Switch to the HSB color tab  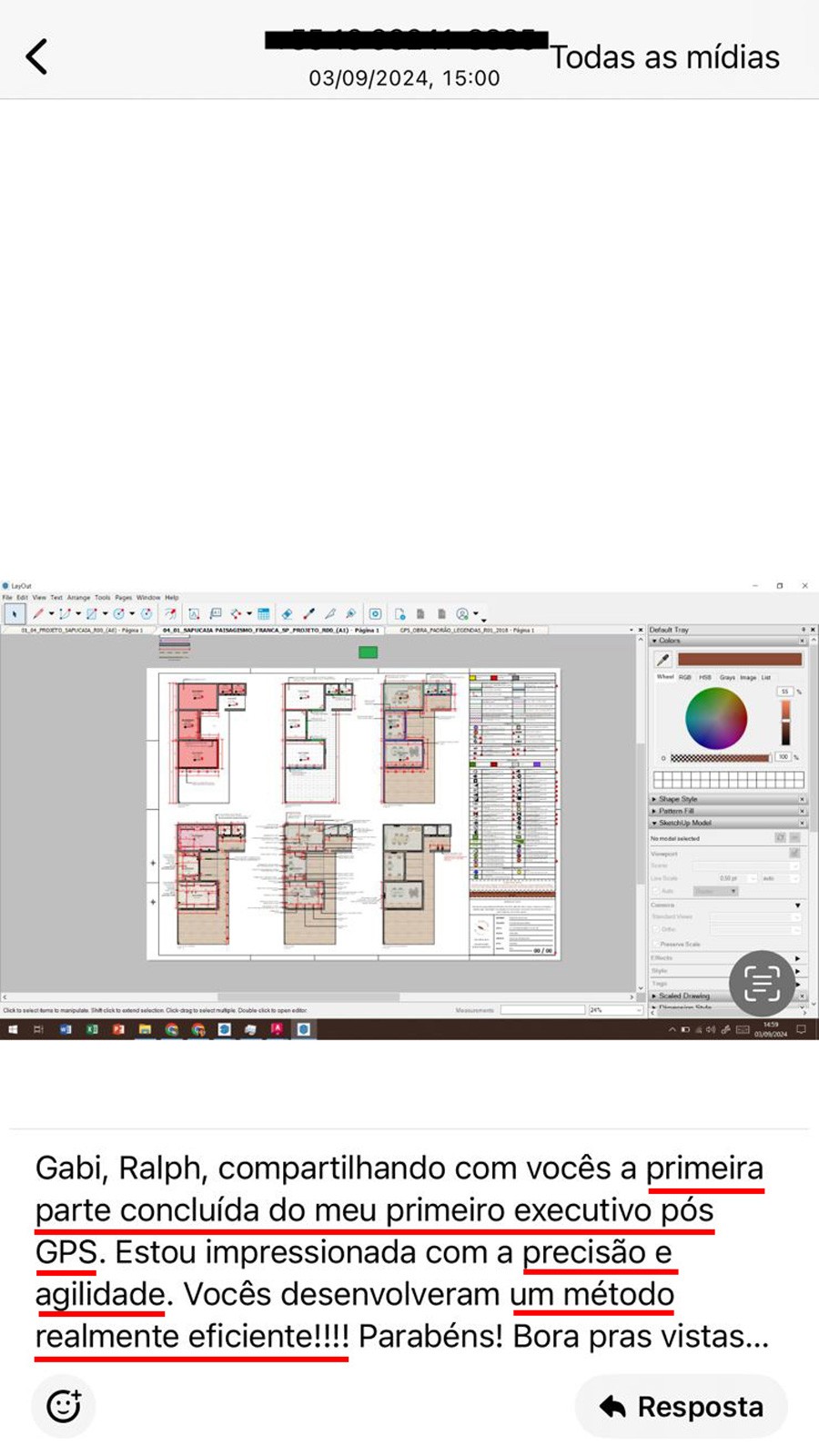coord(705,677)
